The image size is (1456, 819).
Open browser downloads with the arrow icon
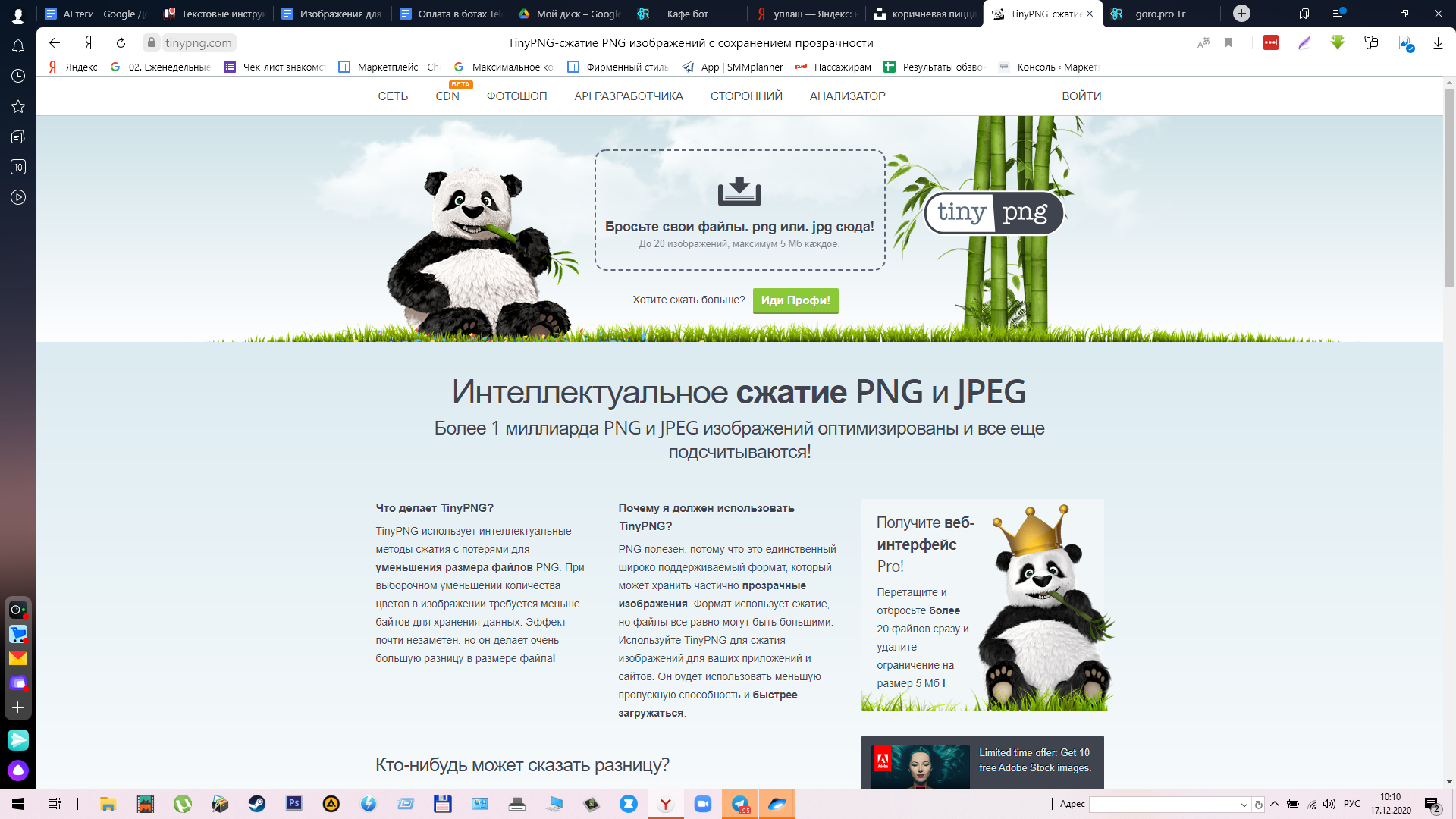pyautogui.click(x=1438, y=43)
